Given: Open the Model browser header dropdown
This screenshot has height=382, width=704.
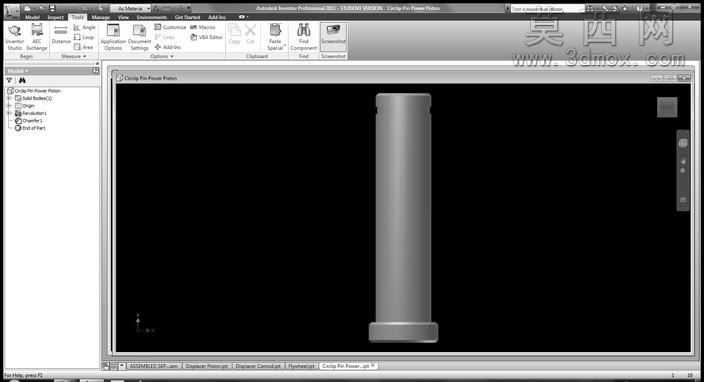Looking at the screenshot, I should click(18, 70).
